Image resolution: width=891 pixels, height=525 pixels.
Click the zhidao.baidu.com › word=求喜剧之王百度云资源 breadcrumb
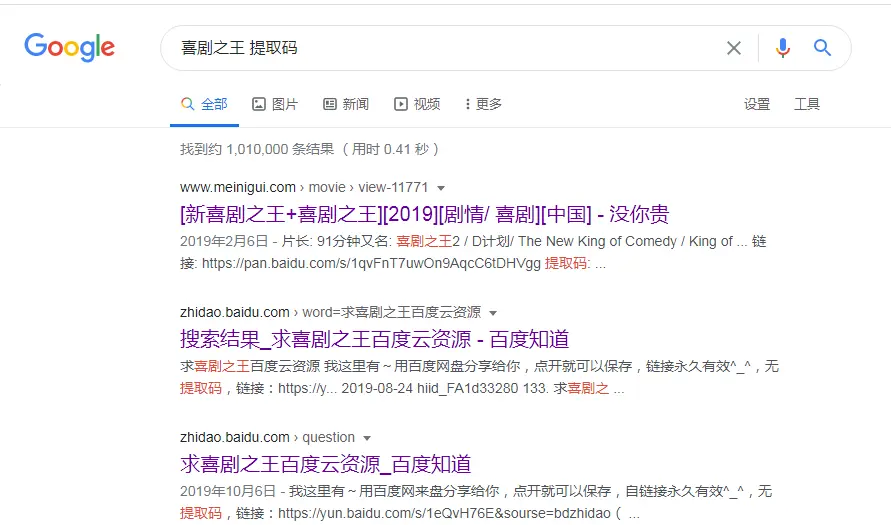(x=330, y=312)
